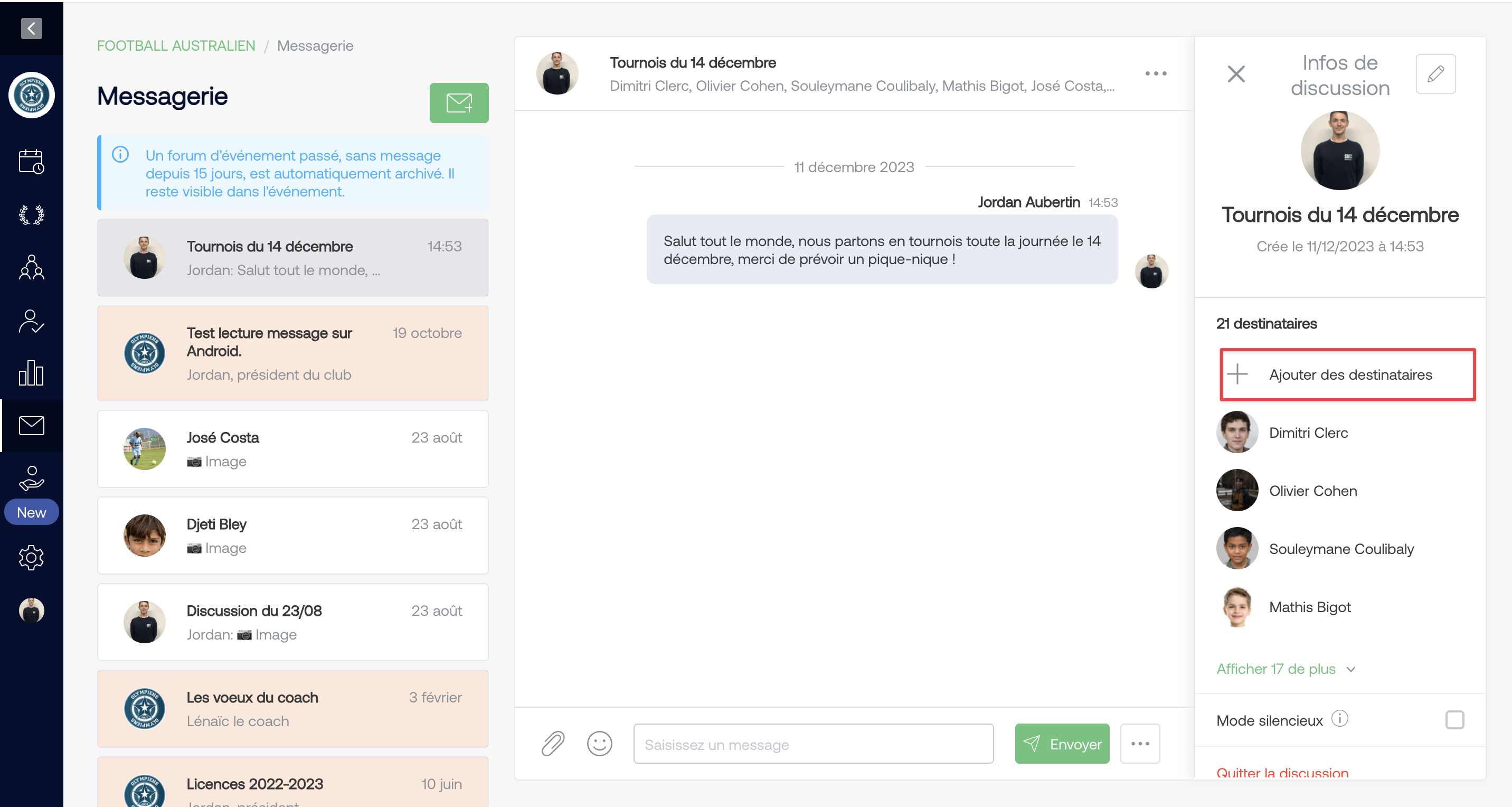
Task: Select the Test lecture message sur Android conversation
Action: point(293,353)
